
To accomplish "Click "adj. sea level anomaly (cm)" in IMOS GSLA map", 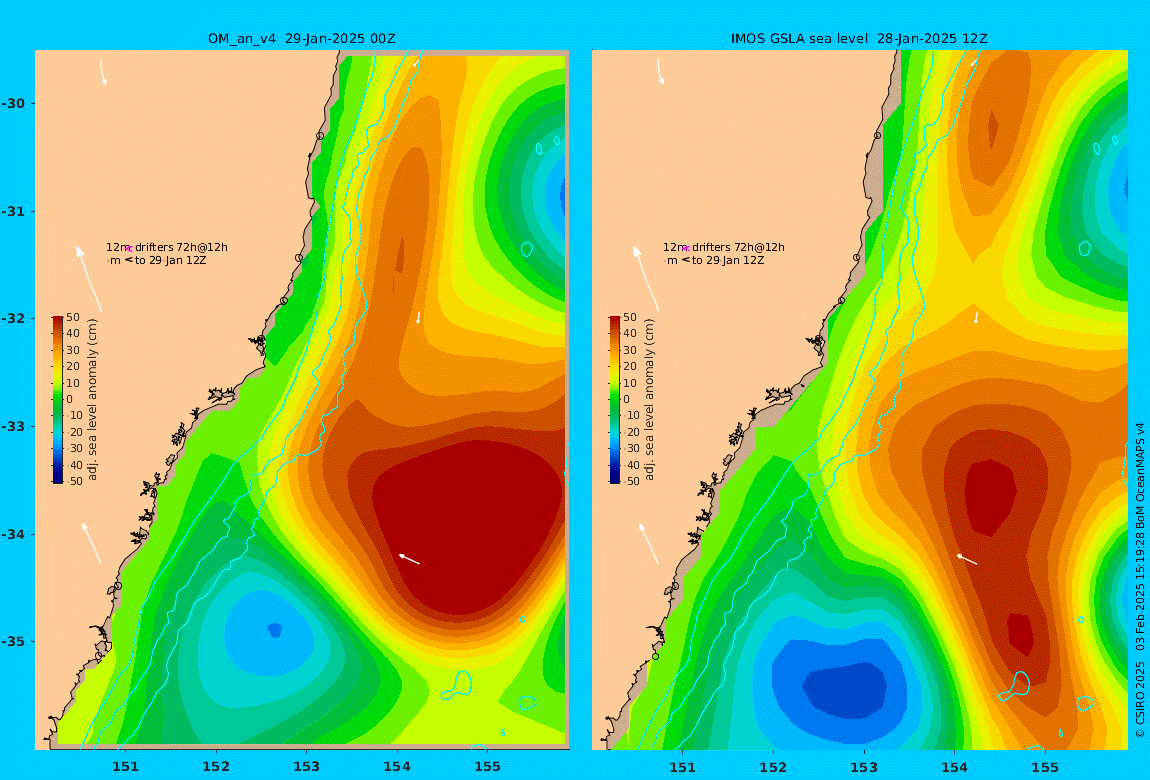I will [649, 400].
